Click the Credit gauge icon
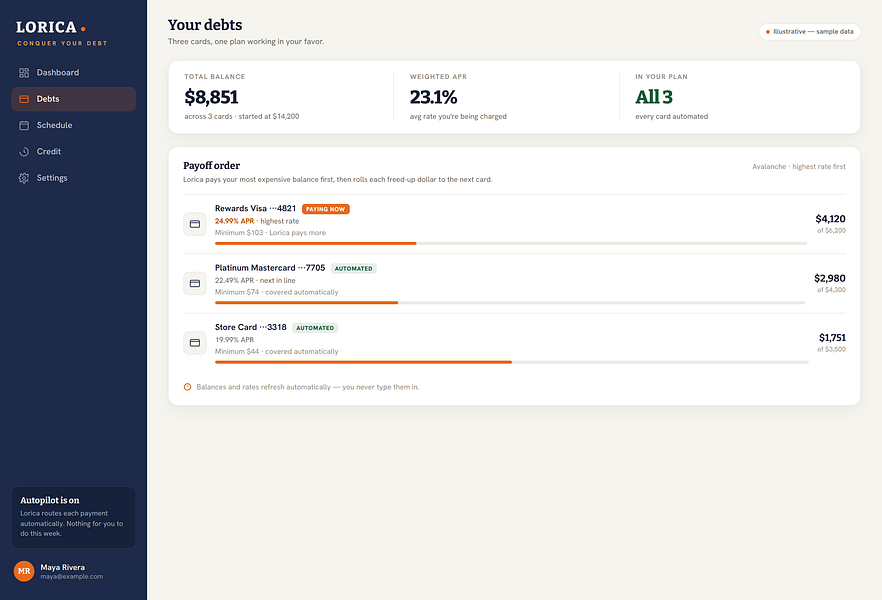Viewport: 882px width, 600px height. pyautogui.click(x=24, y=152)
